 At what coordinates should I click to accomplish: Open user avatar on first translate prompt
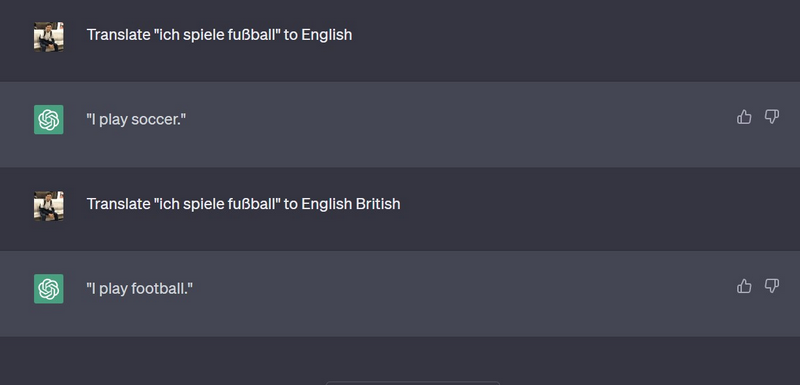coord(49,37)
